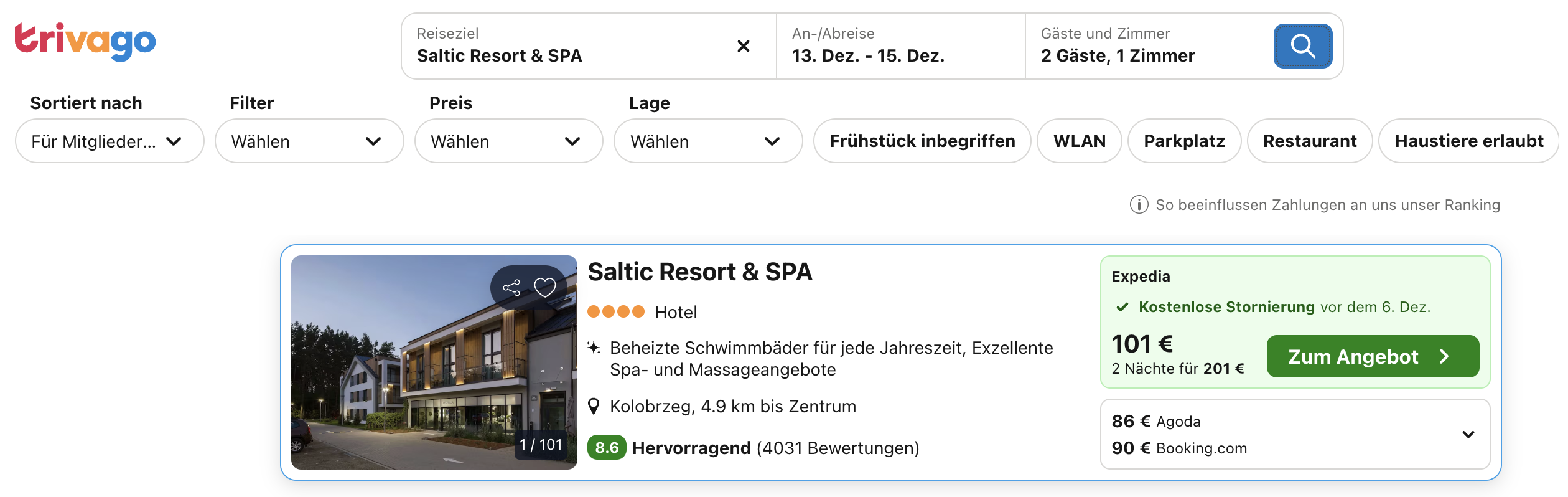Show more deals with the chevron on deal list

point(1468,434)
